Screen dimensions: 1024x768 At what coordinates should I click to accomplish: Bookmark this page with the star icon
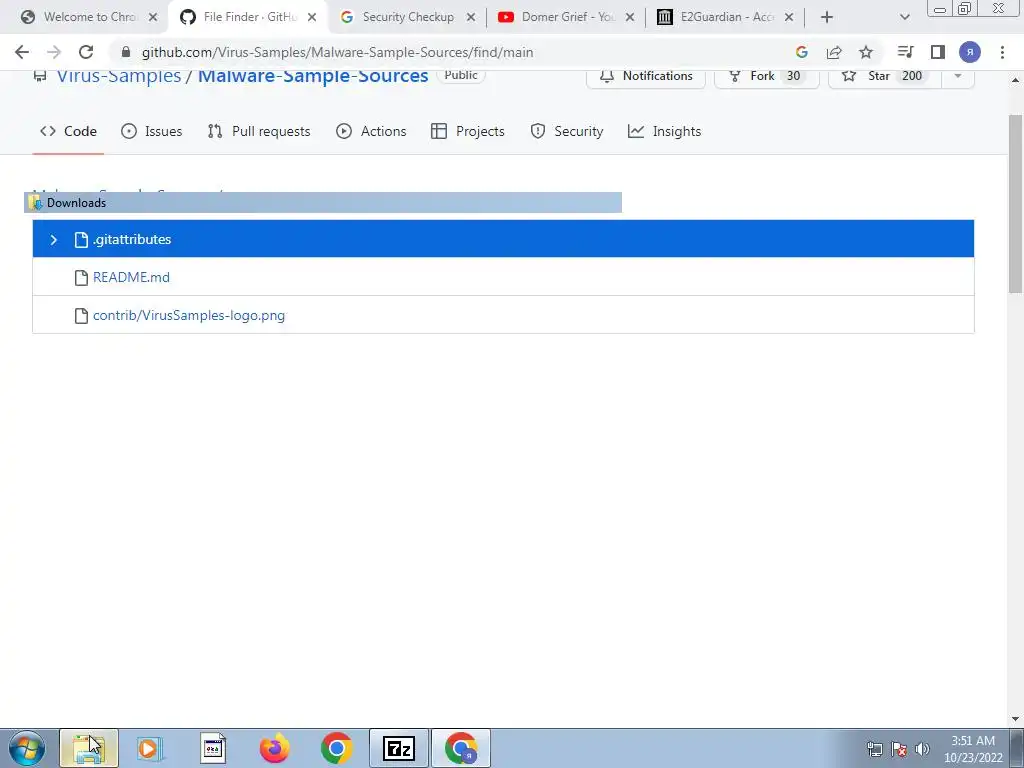point(866,52)
